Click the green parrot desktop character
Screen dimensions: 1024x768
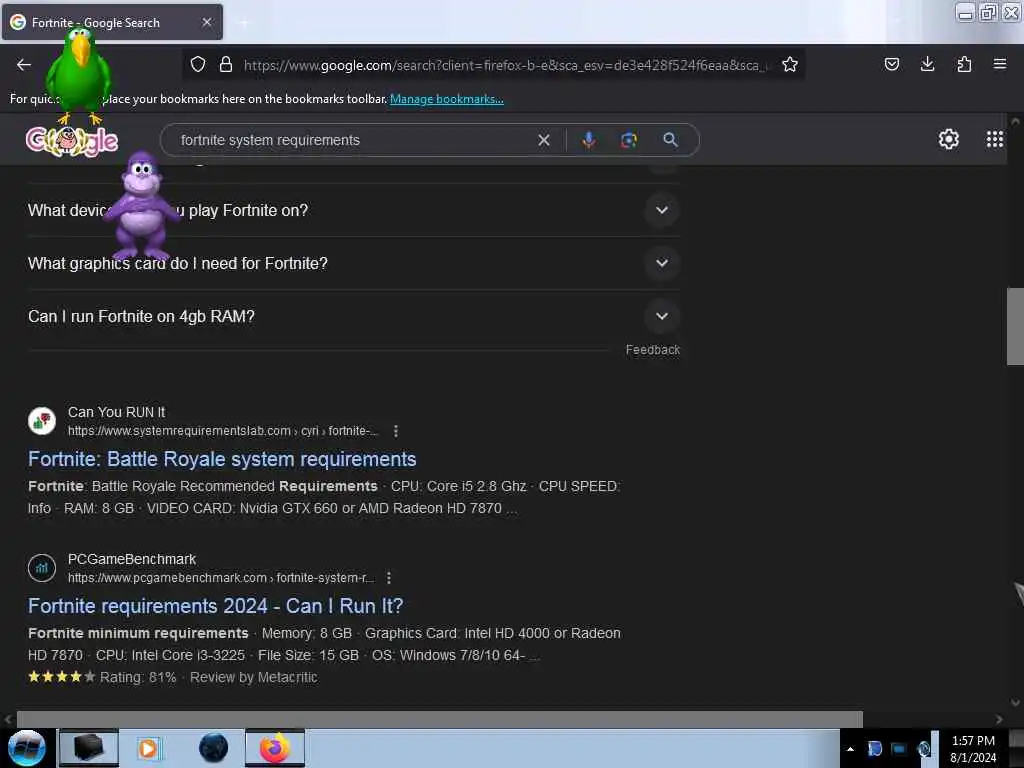point(80,75)
